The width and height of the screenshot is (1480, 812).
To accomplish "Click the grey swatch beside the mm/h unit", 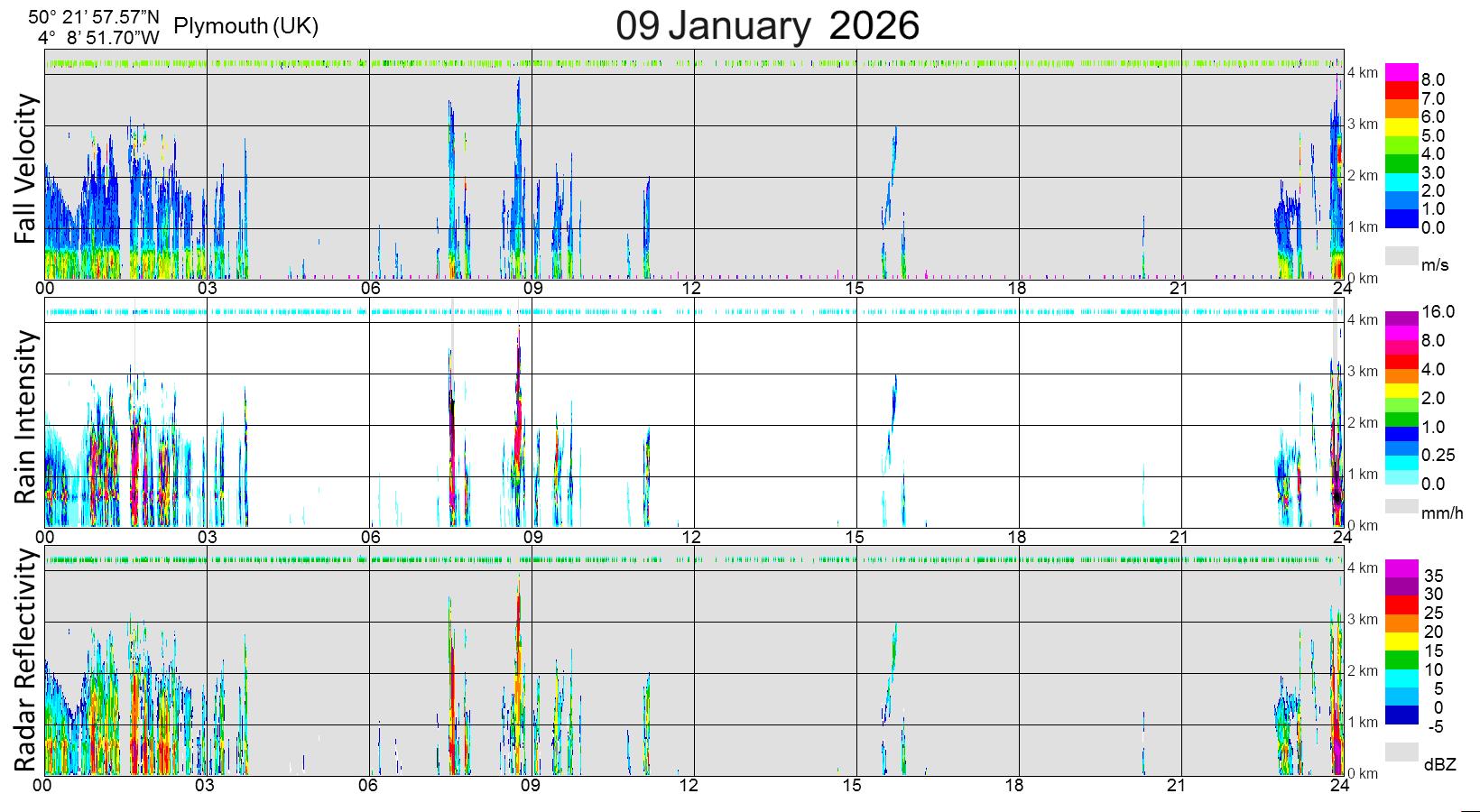I will [1401, 506].
